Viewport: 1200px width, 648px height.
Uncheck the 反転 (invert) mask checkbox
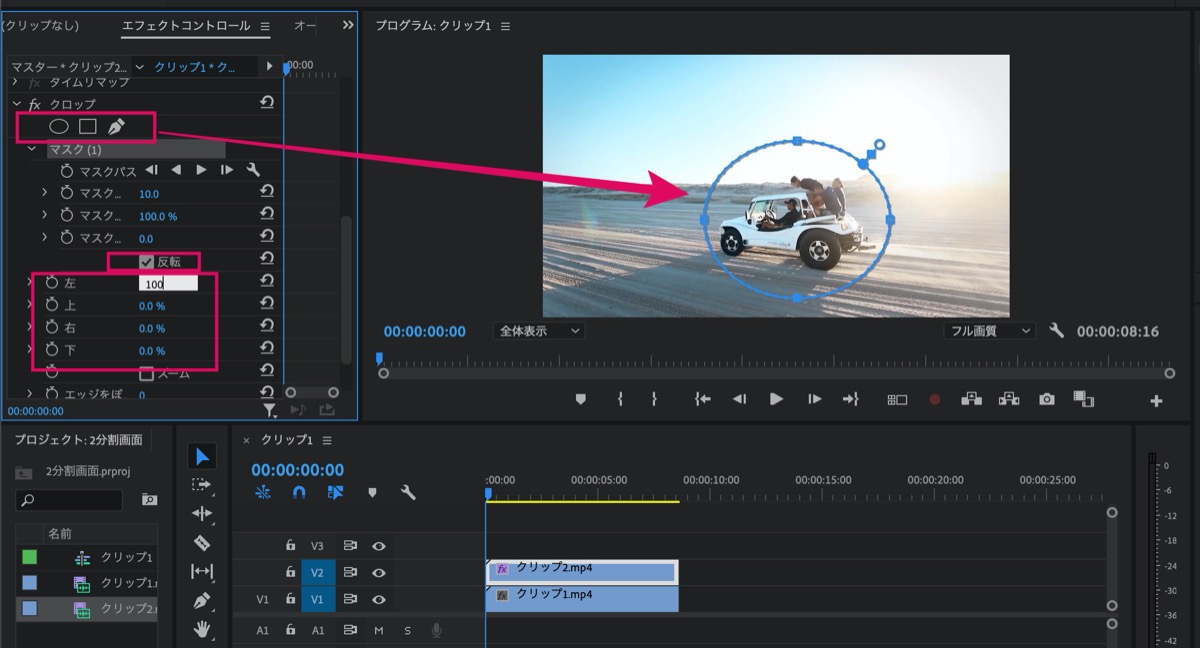coord(146,262)
